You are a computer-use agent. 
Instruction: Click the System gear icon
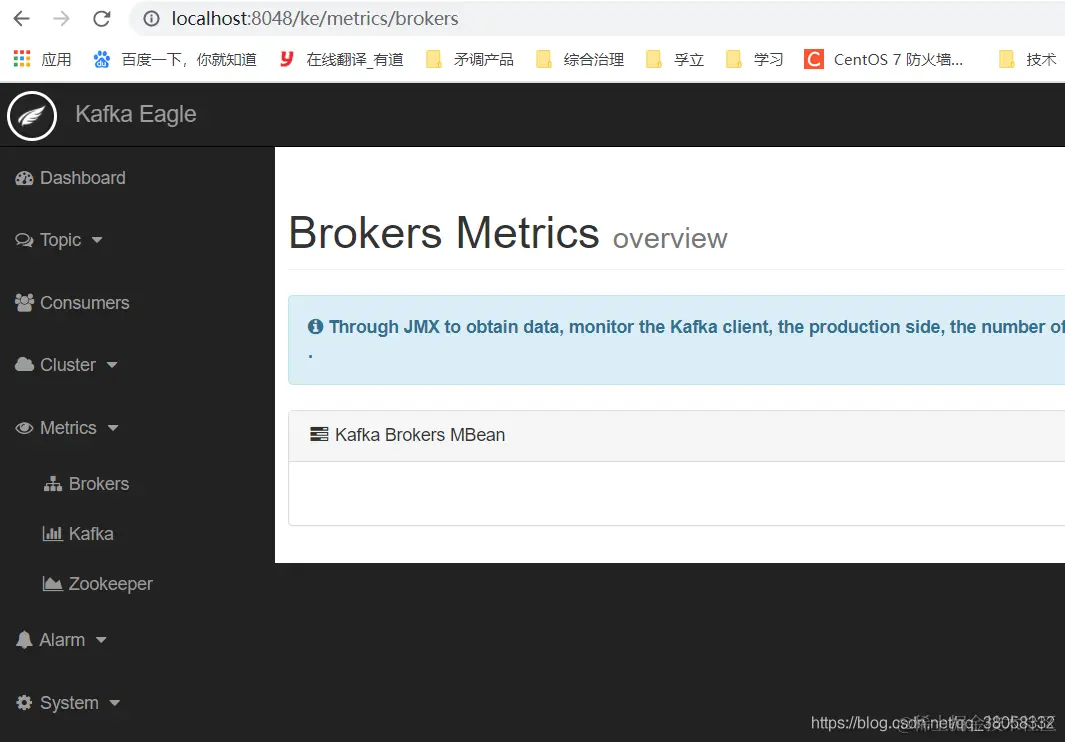(24, 703)
